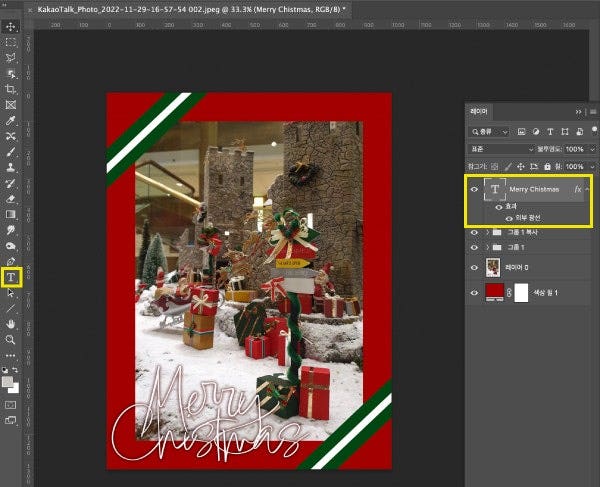Select the Polygonal Lasso tool

point(11,58)
